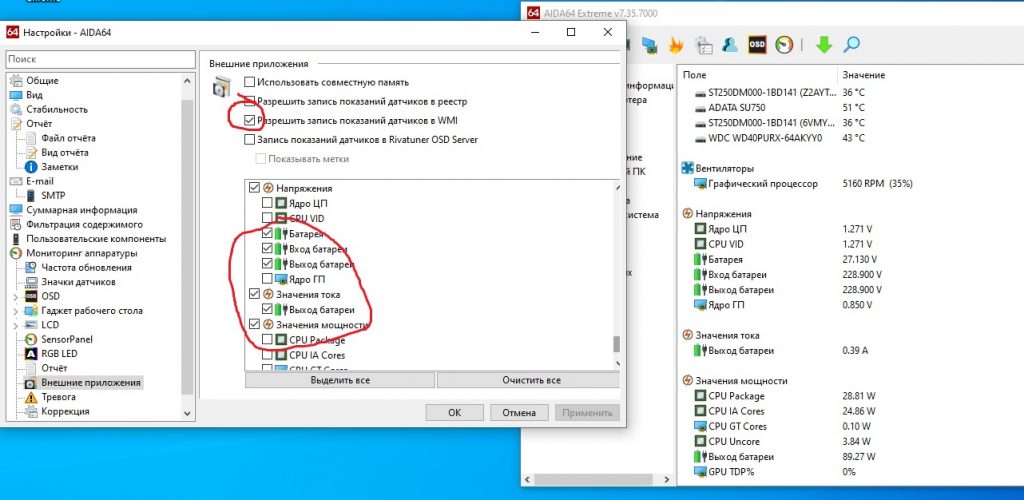This screenshot has height=500, width=1024.
Task: Select Фильтрация содержимого in settings tree
Action: pos(84,225)
